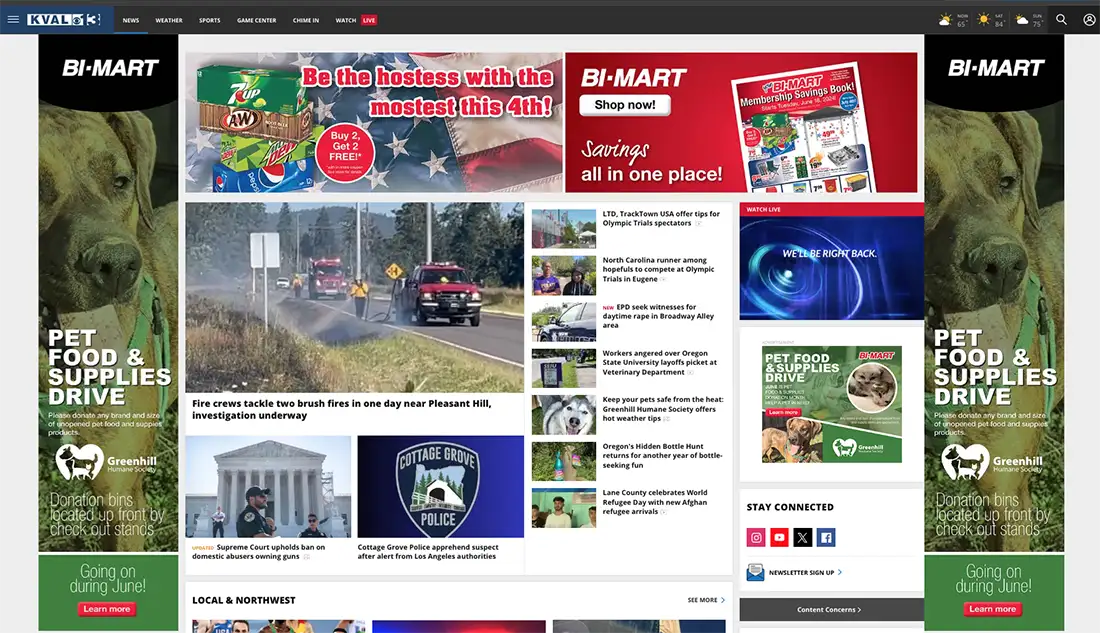
Task: Open Lane County World Refugee Day article
Action: pos(655,502)
